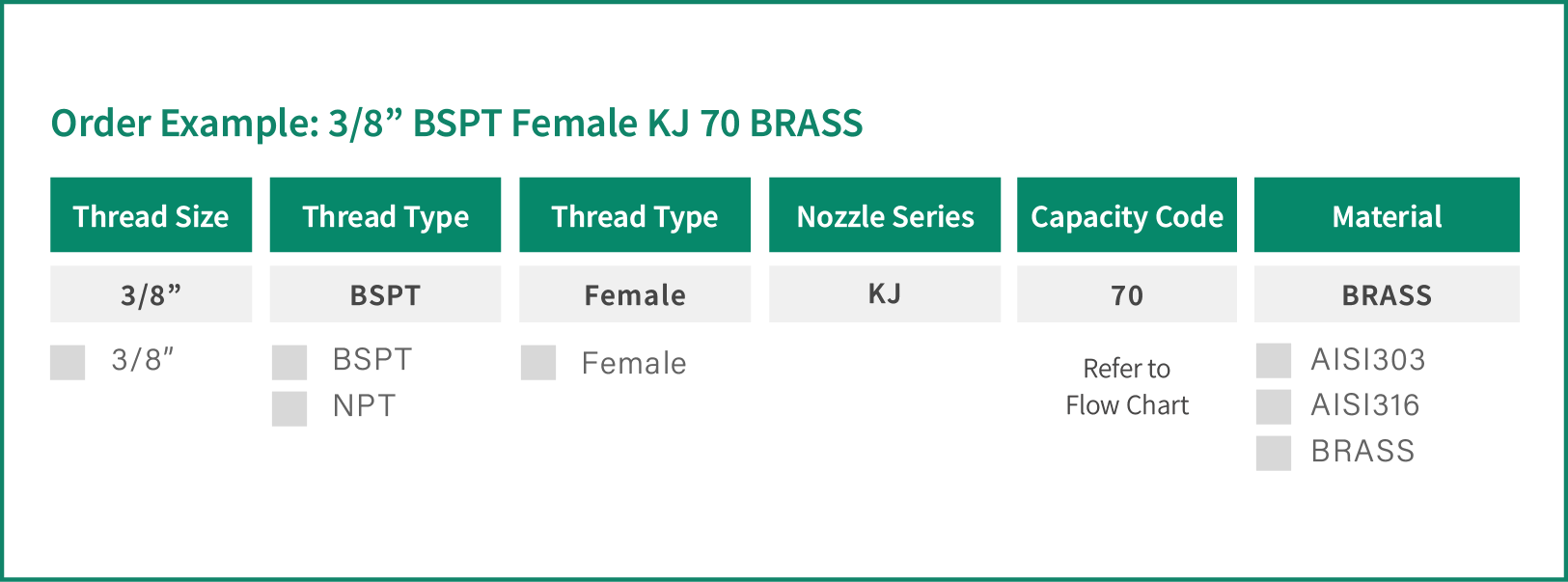The height and width of the screenshot is (582, 1568).
Task: Click the Refer to Flow Chart text
Action: click(1127, 386)
